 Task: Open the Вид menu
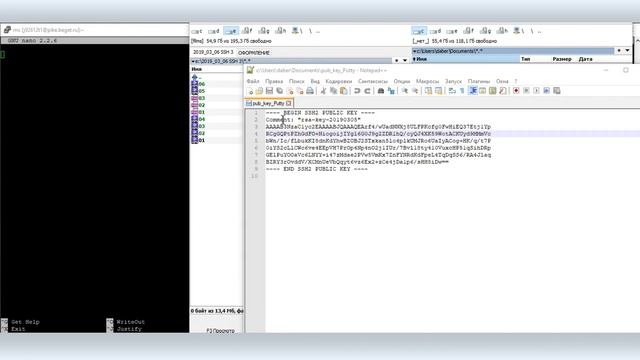(x=315, y=81)
